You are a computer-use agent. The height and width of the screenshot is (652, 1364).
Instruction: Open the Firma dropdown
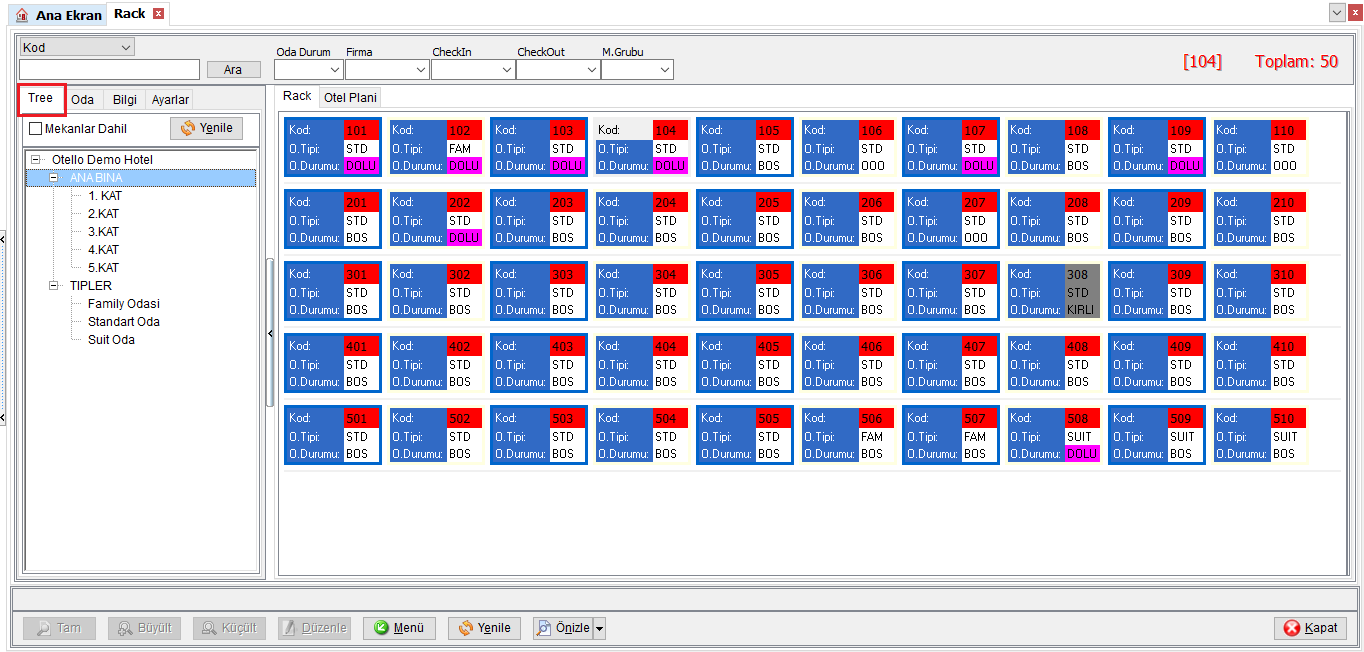[420, 70]
